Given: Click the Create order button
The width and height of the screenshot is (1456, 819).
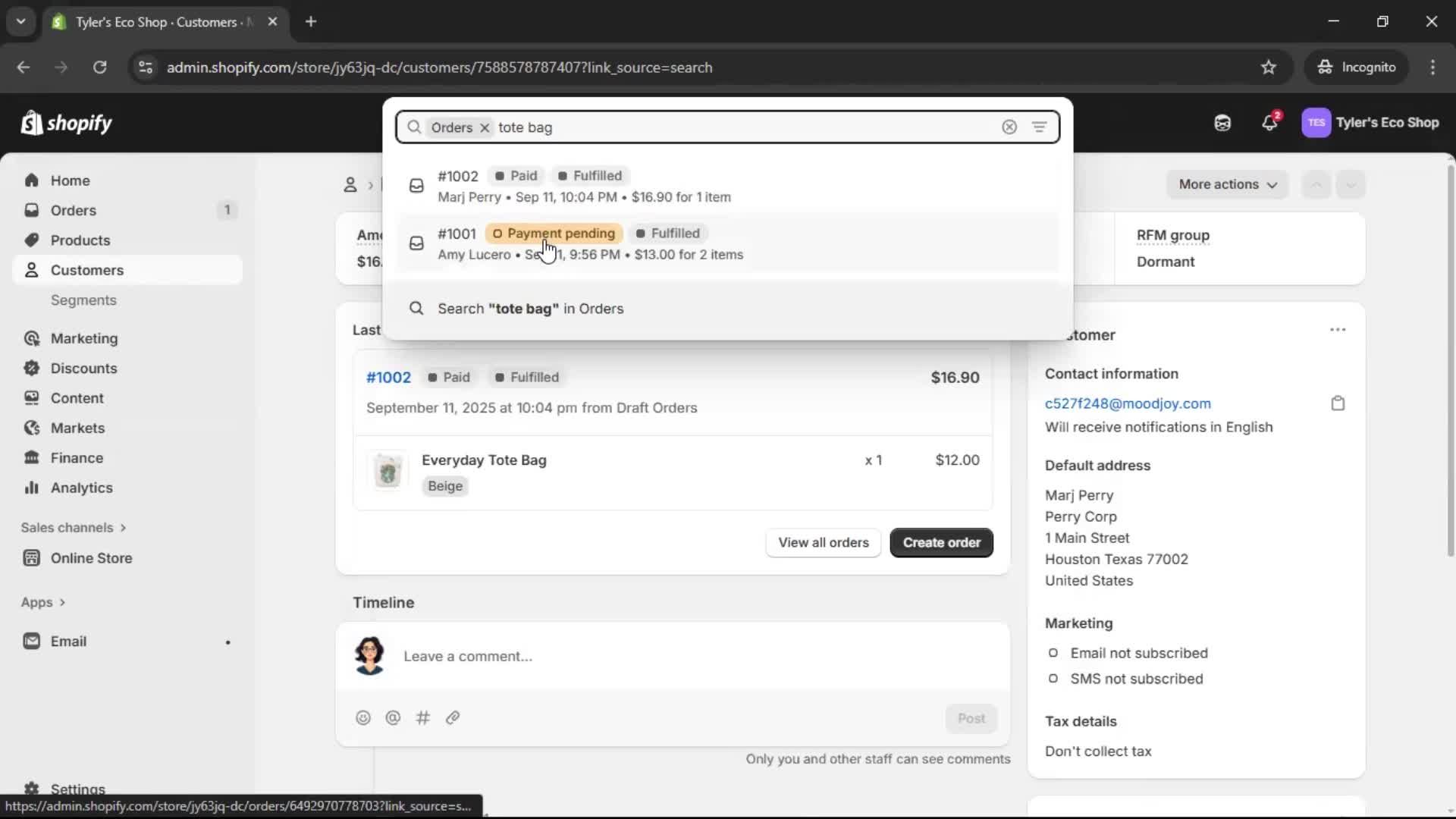Looking at the screenshot, I should point(940,542).
